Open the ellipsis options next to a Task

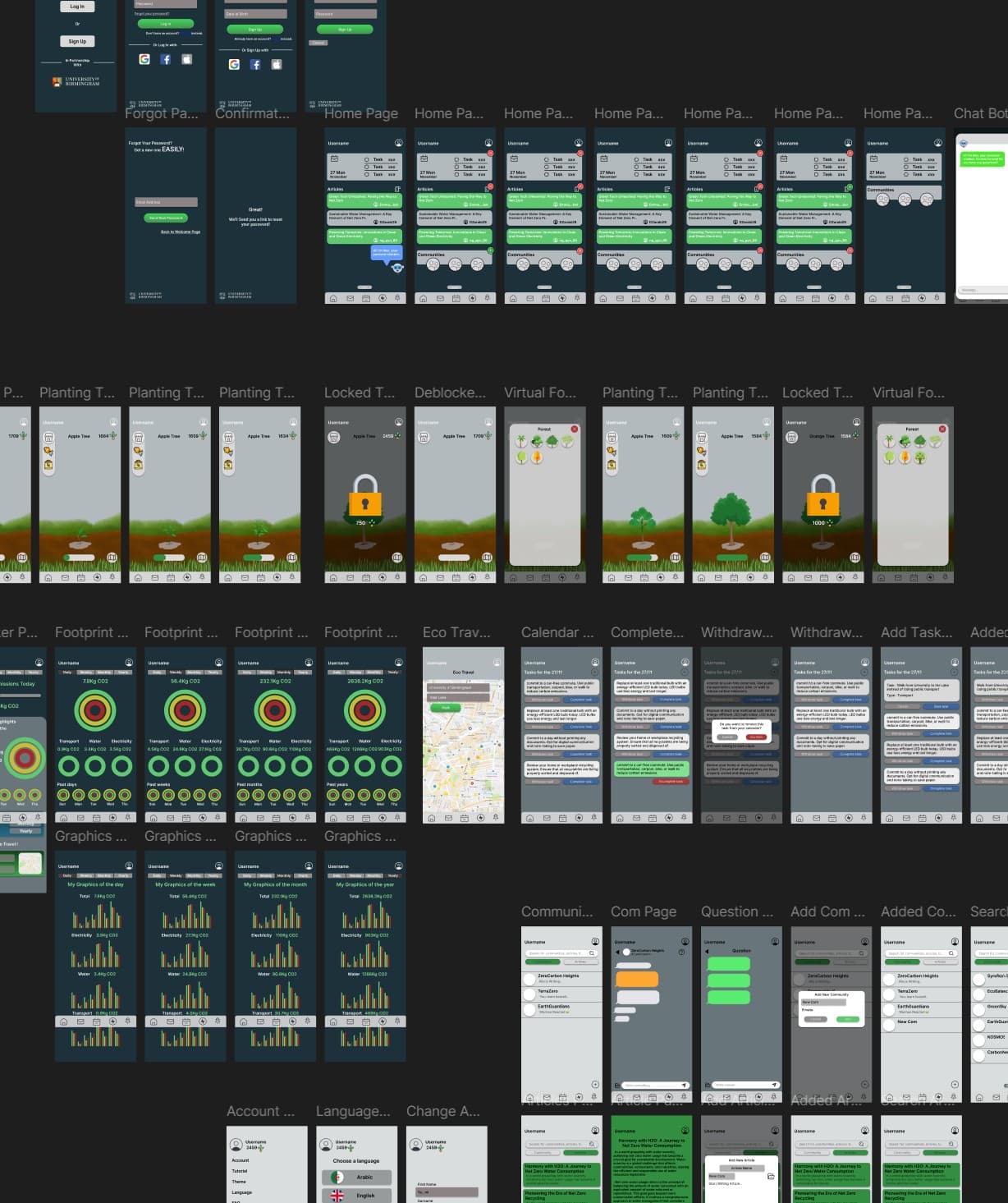392,159
